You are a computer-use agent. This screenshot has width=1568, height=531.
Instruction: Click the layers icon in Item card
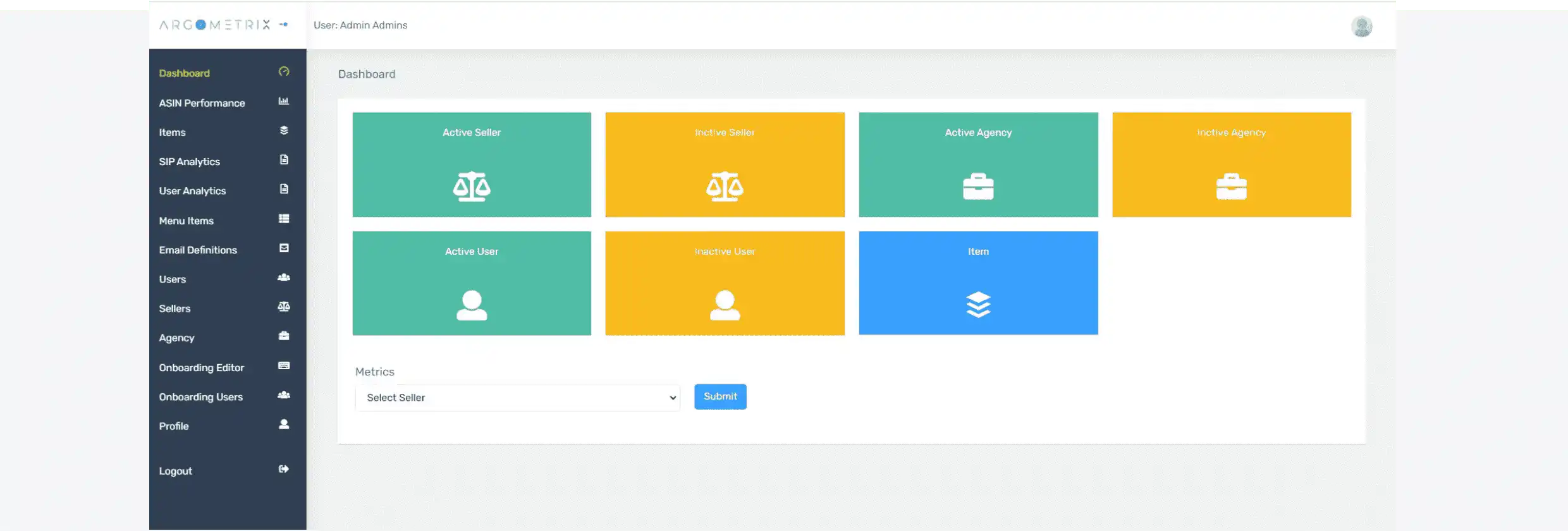click(978, 305)
